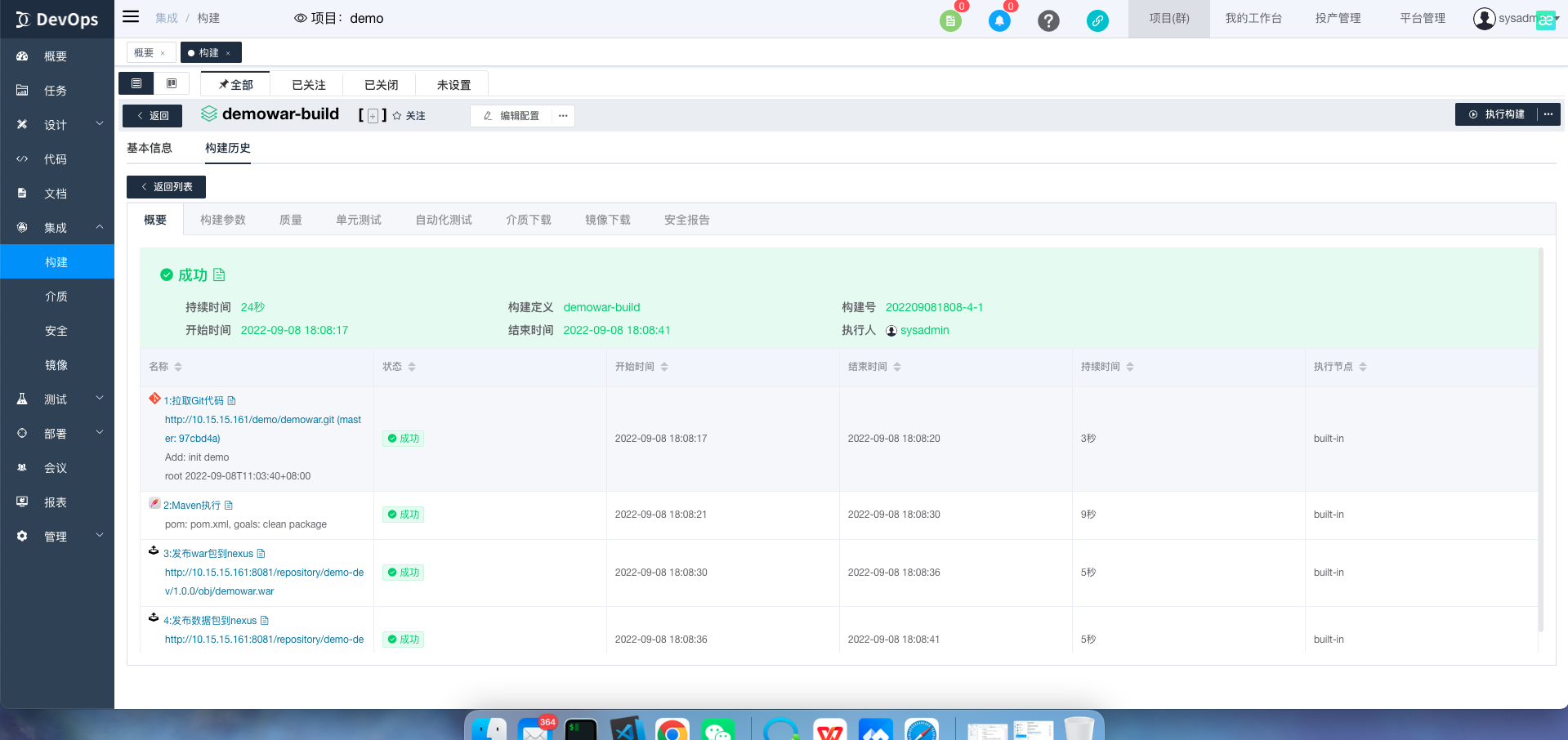This screenshot has width=1568, height=740.
Task: Open the demowar.git repository link
Action: pos(262,420)
